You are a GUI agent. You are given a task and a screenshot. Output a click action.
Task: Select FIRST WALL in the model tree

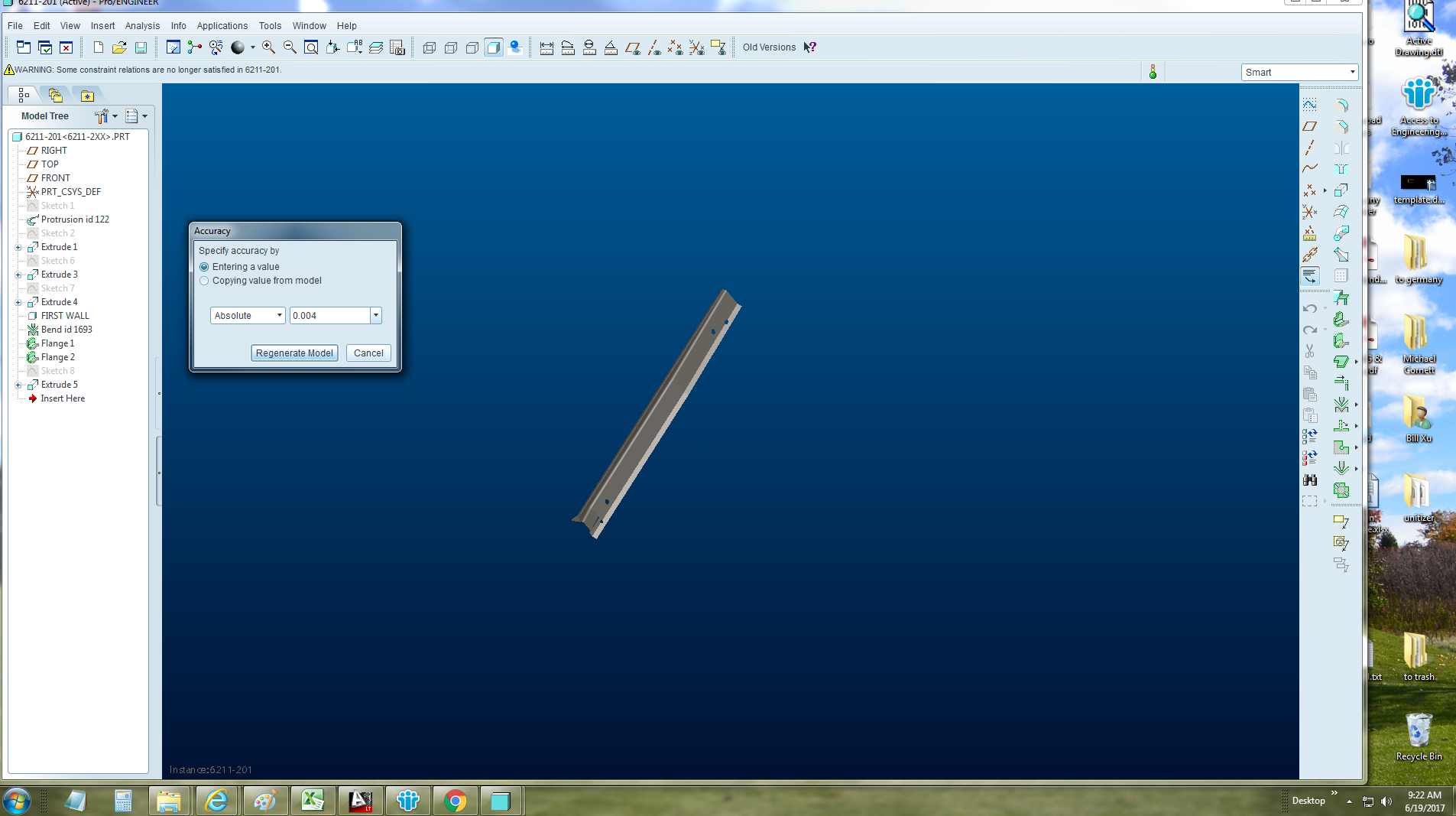click(65, 316)
